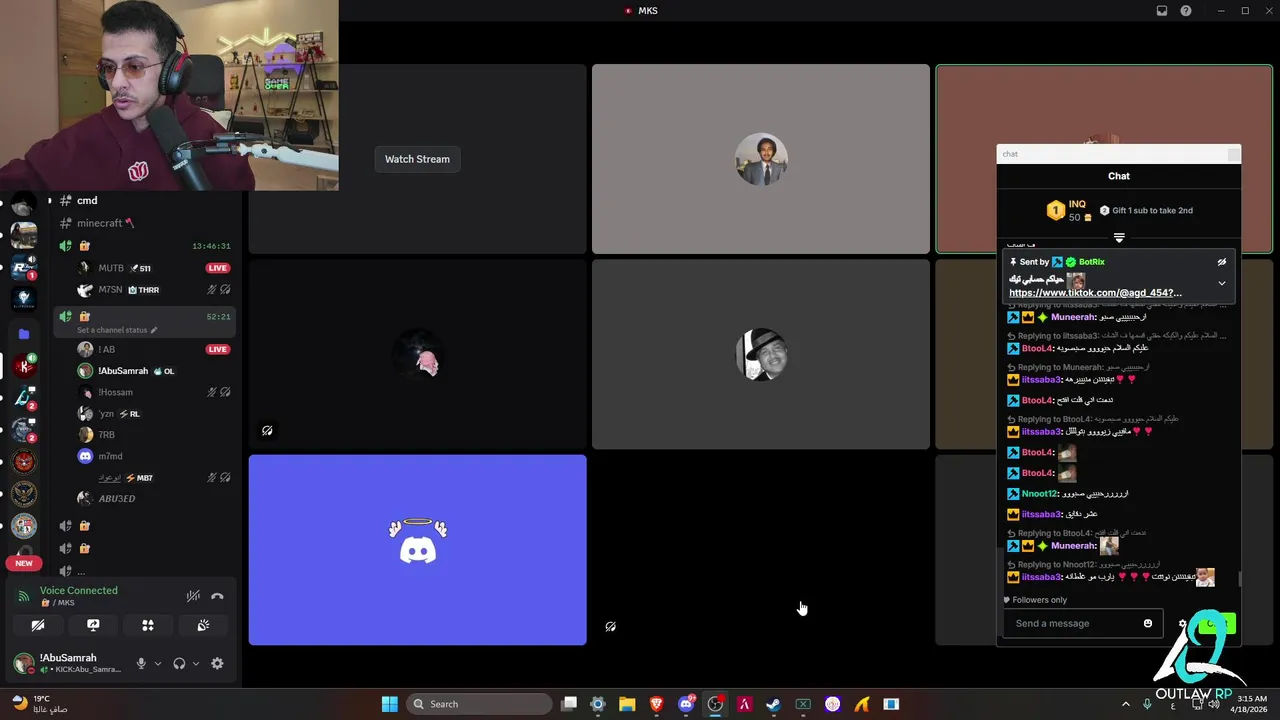Open Xbox Game Bar taskbar icon
The width and height of the screenshot is (1280, 720).
click(803, 704)
